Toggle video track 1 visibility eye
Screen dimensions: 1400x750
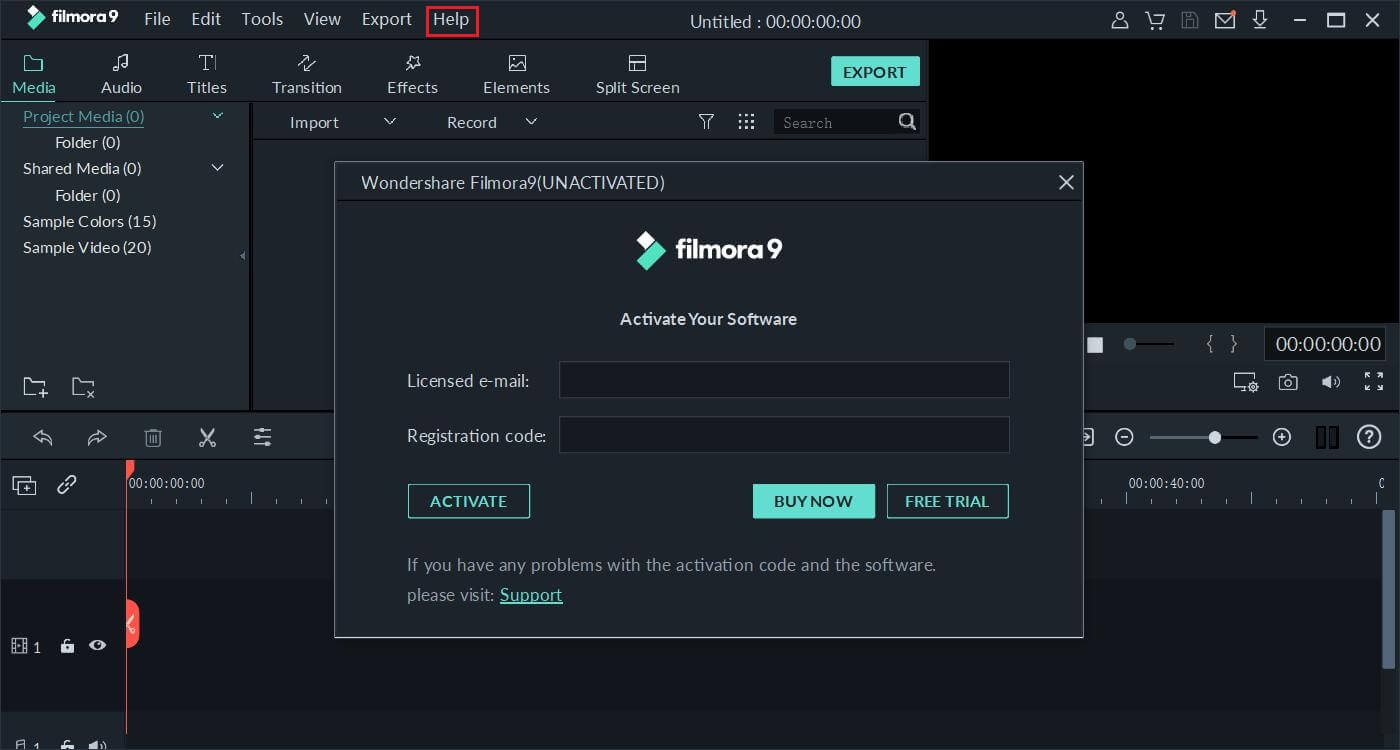tap(97, 646)
